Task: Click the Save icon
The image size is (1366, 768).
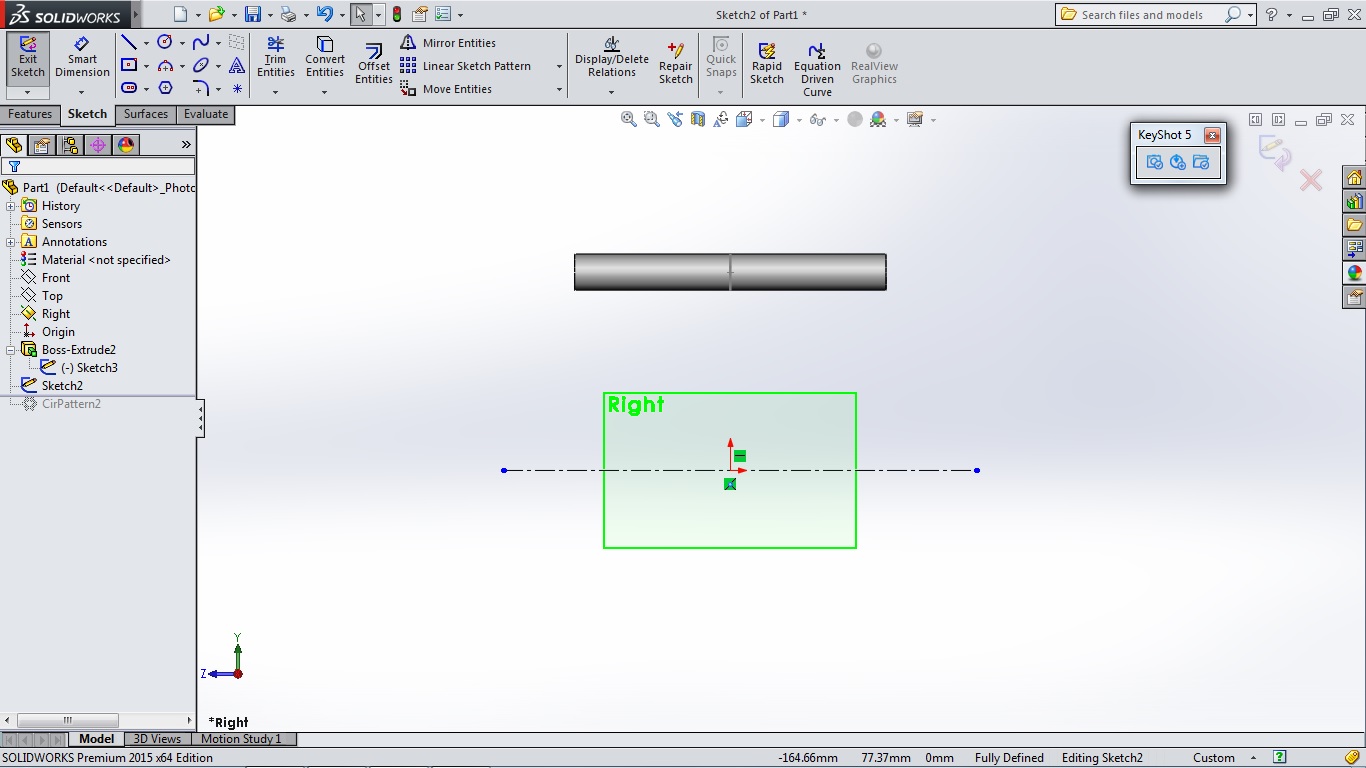Action: click(x=253, y=14)
